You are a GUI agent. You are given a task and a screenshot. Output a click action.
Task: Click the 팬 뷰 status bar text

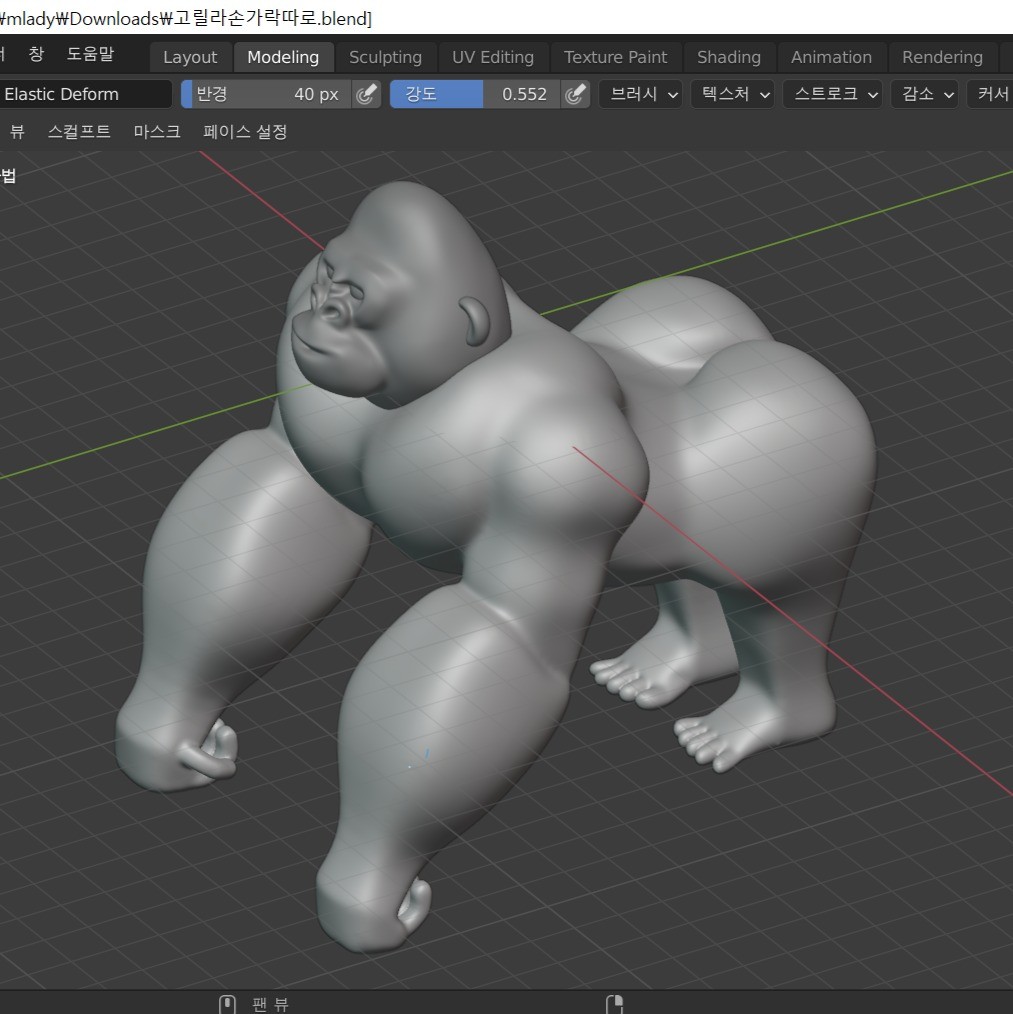pos(270,1004)
